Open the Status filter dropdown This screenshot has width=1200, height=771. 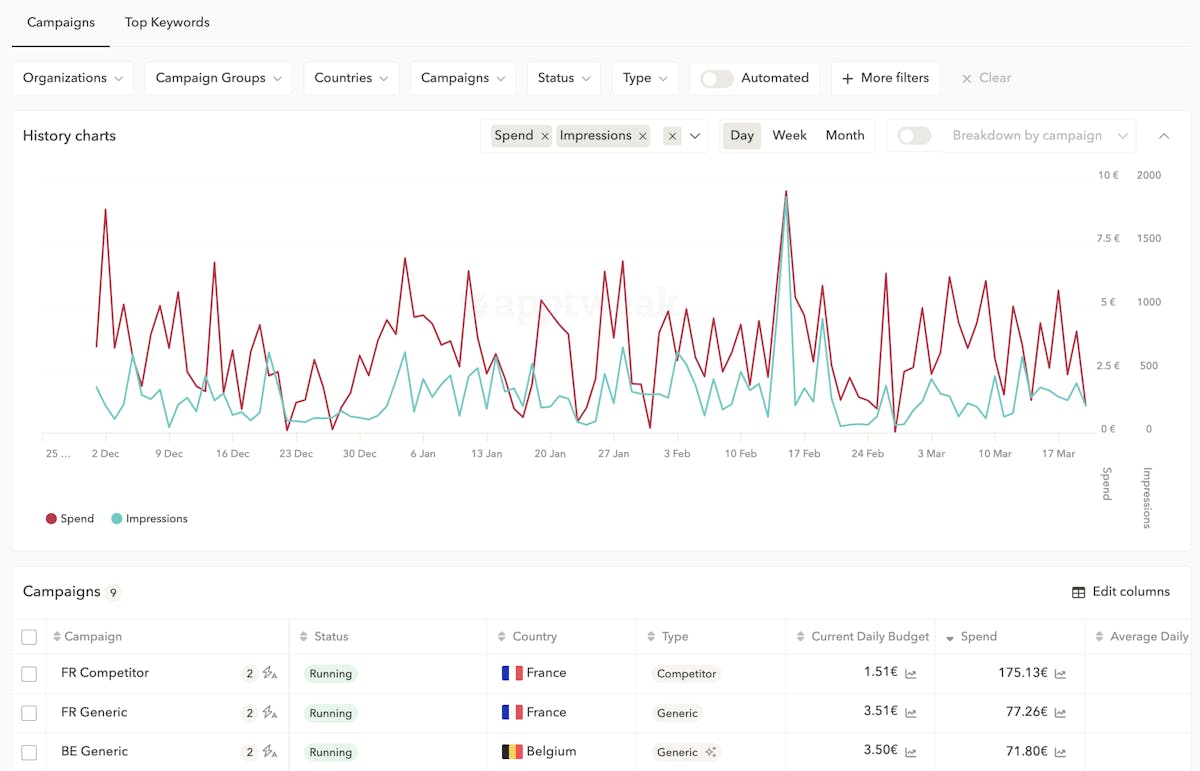coord(563,78)
